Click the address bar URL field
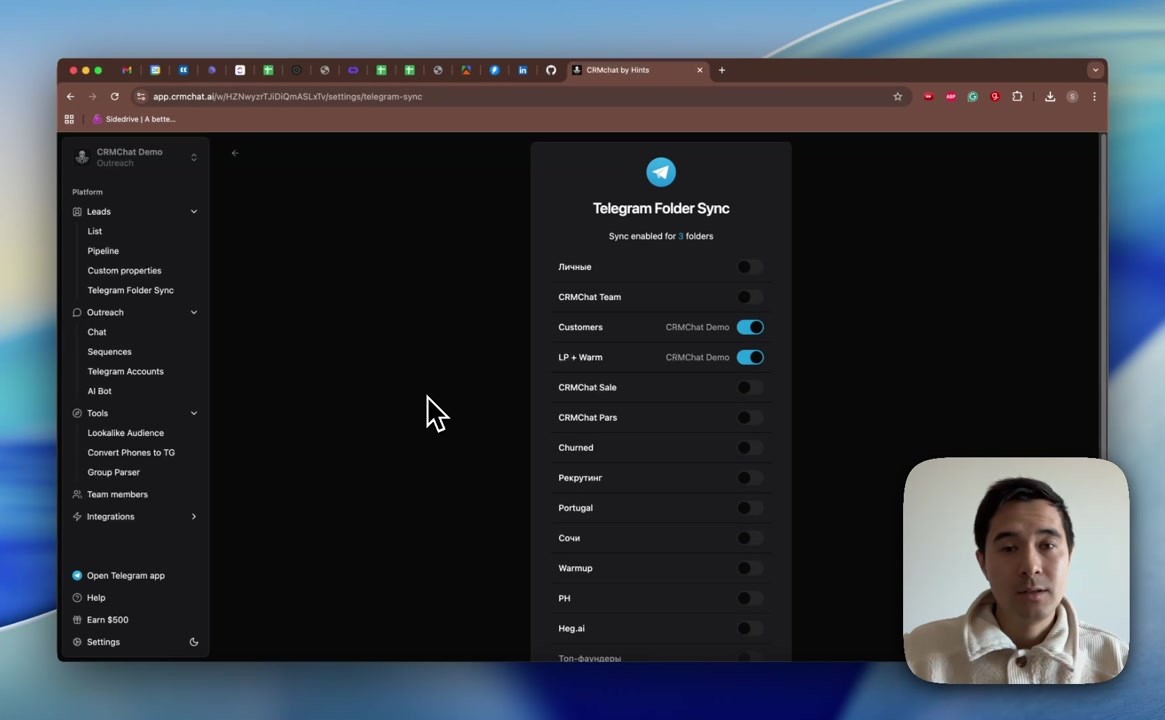The width and height of the screenshot is (1165, 720). [x=520, y=97]
